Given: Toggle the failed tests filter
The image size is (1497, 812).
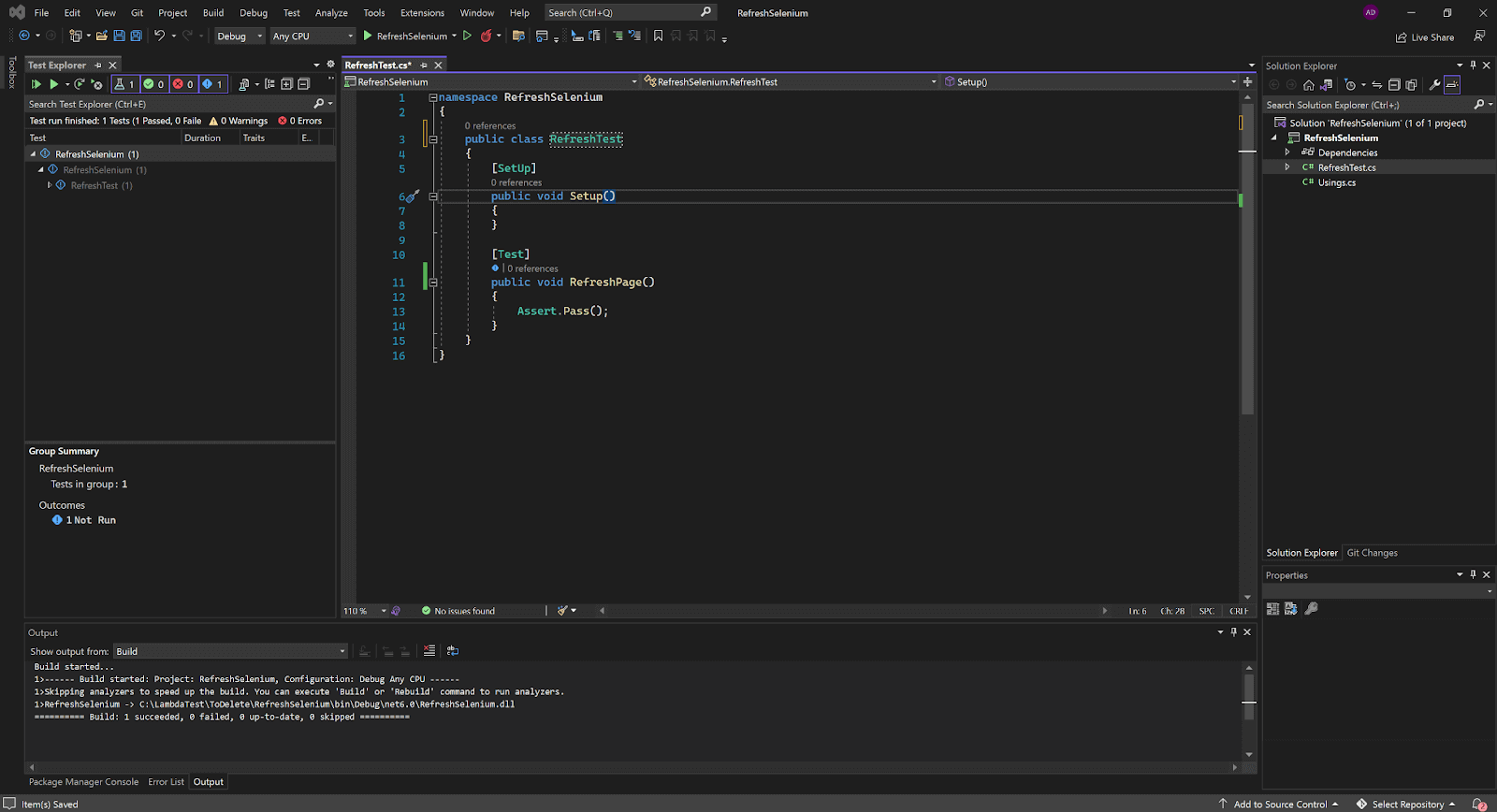Looking at the screenshot, I should pos(182,84).
